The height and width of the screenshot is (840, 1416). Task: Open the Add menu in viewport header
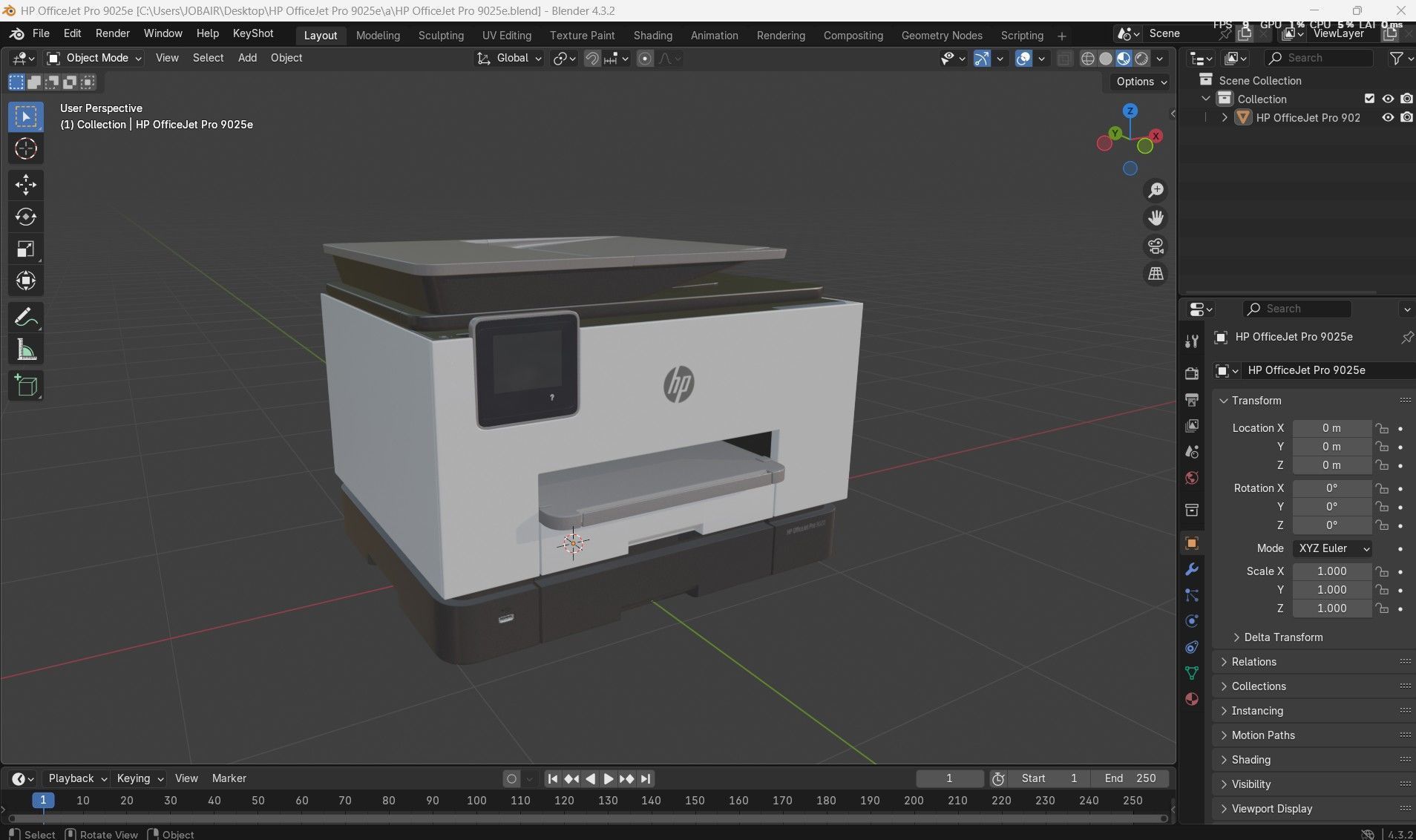coord(247,58)
